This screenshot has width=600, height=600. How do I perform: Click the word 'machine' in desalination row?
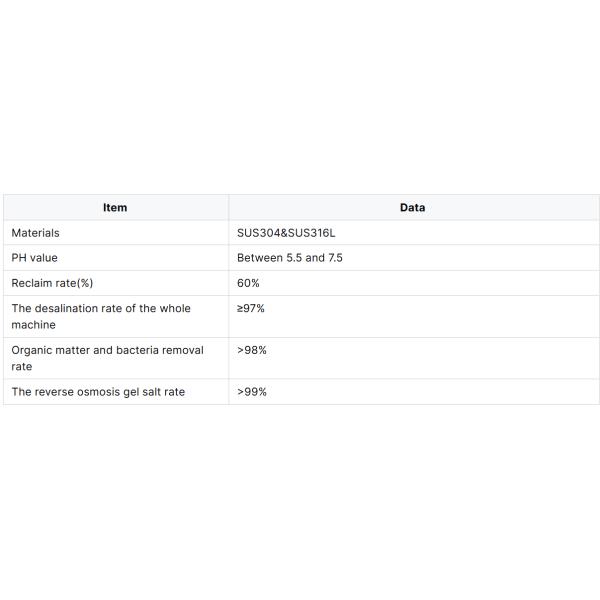pyautogui.click(x=33, y=325)
